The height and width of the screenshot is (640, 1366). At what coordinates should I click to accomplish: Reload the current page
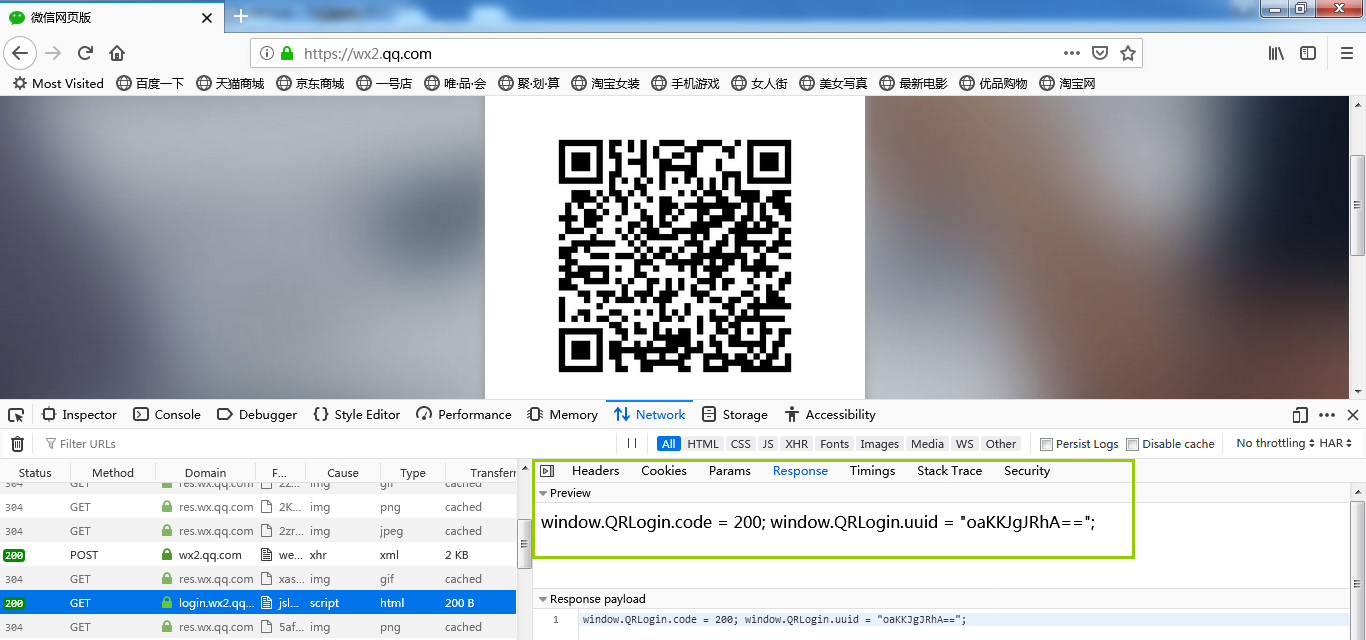coord(85,53)
